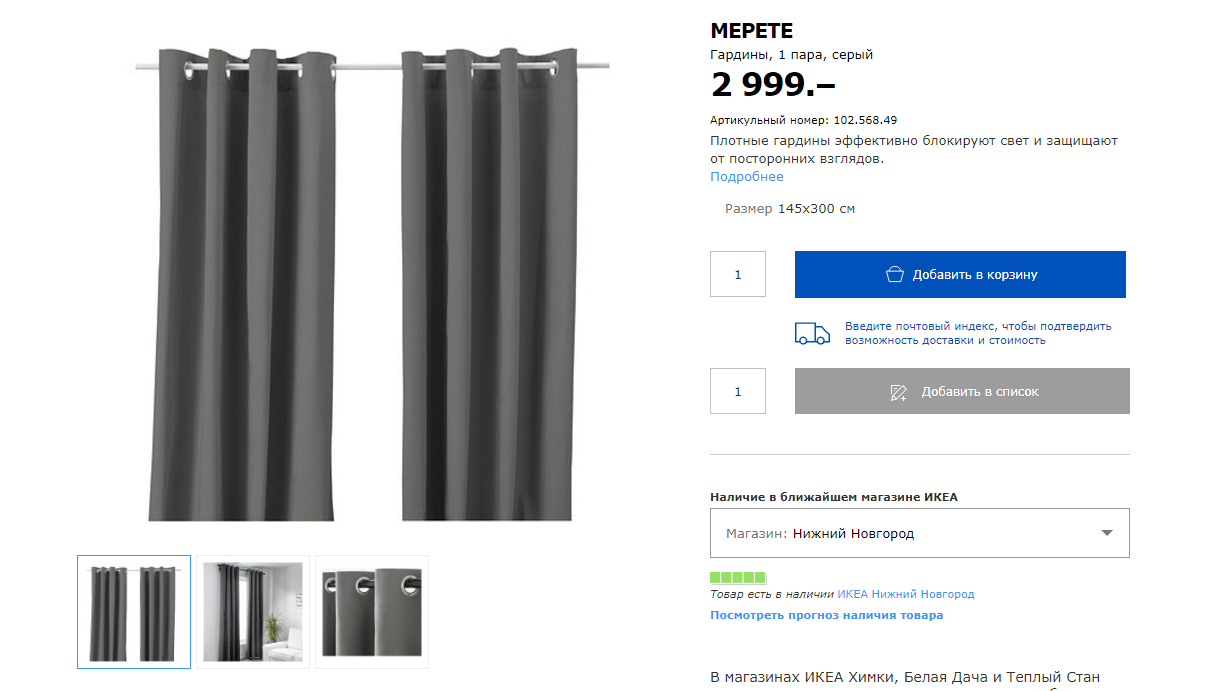Click the postal index delivery check link
Screen dimensions: 1213x691
[x=978, y=333]
